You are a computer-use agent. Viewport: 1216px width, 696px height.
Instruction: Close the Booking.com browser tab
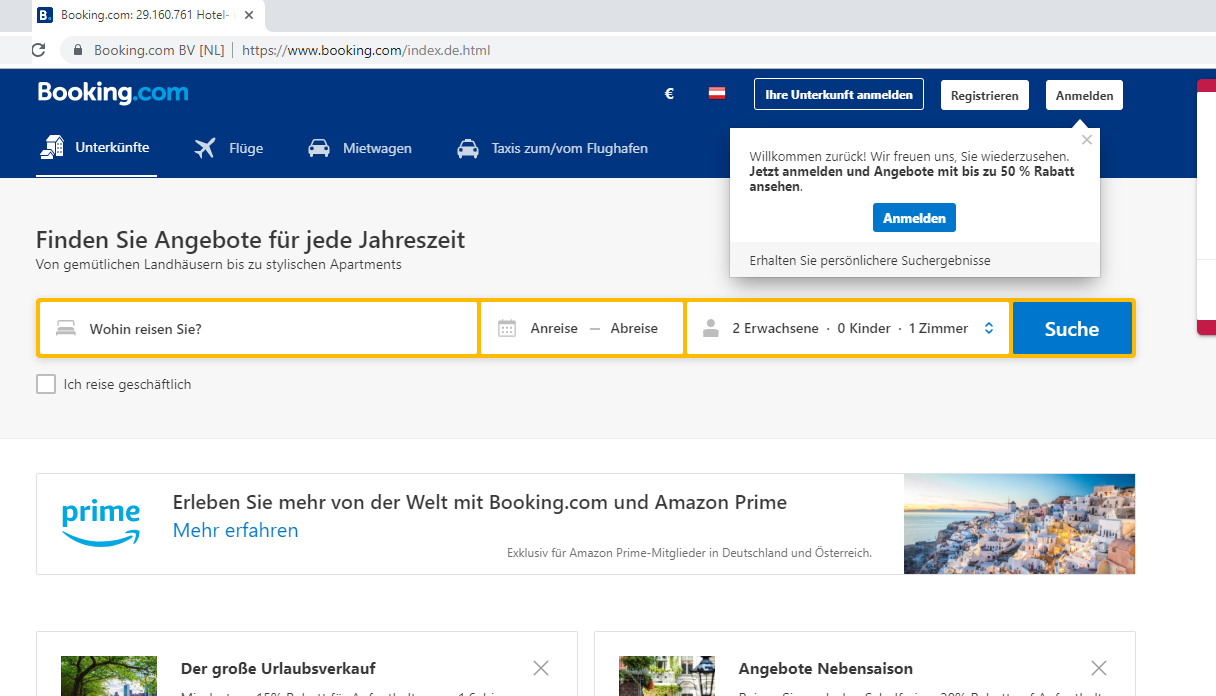point(249,15)
